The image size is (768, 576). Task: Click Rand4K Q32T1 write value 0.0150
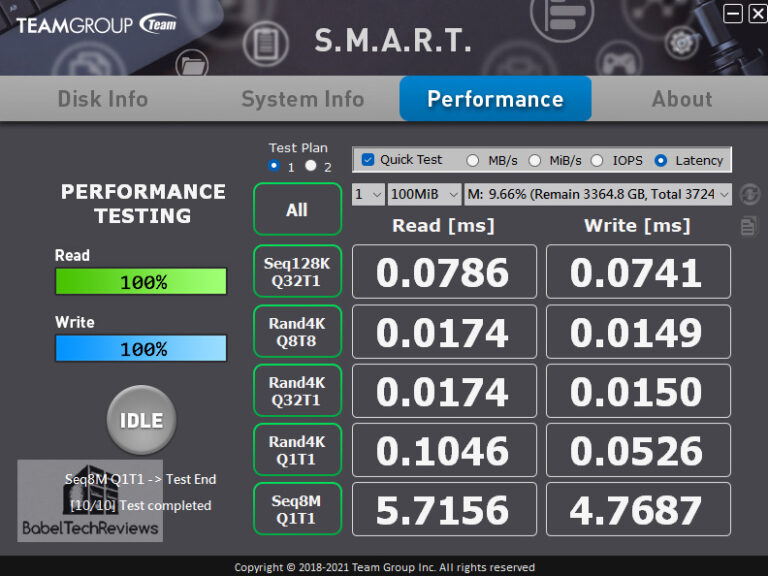point(638,391)
